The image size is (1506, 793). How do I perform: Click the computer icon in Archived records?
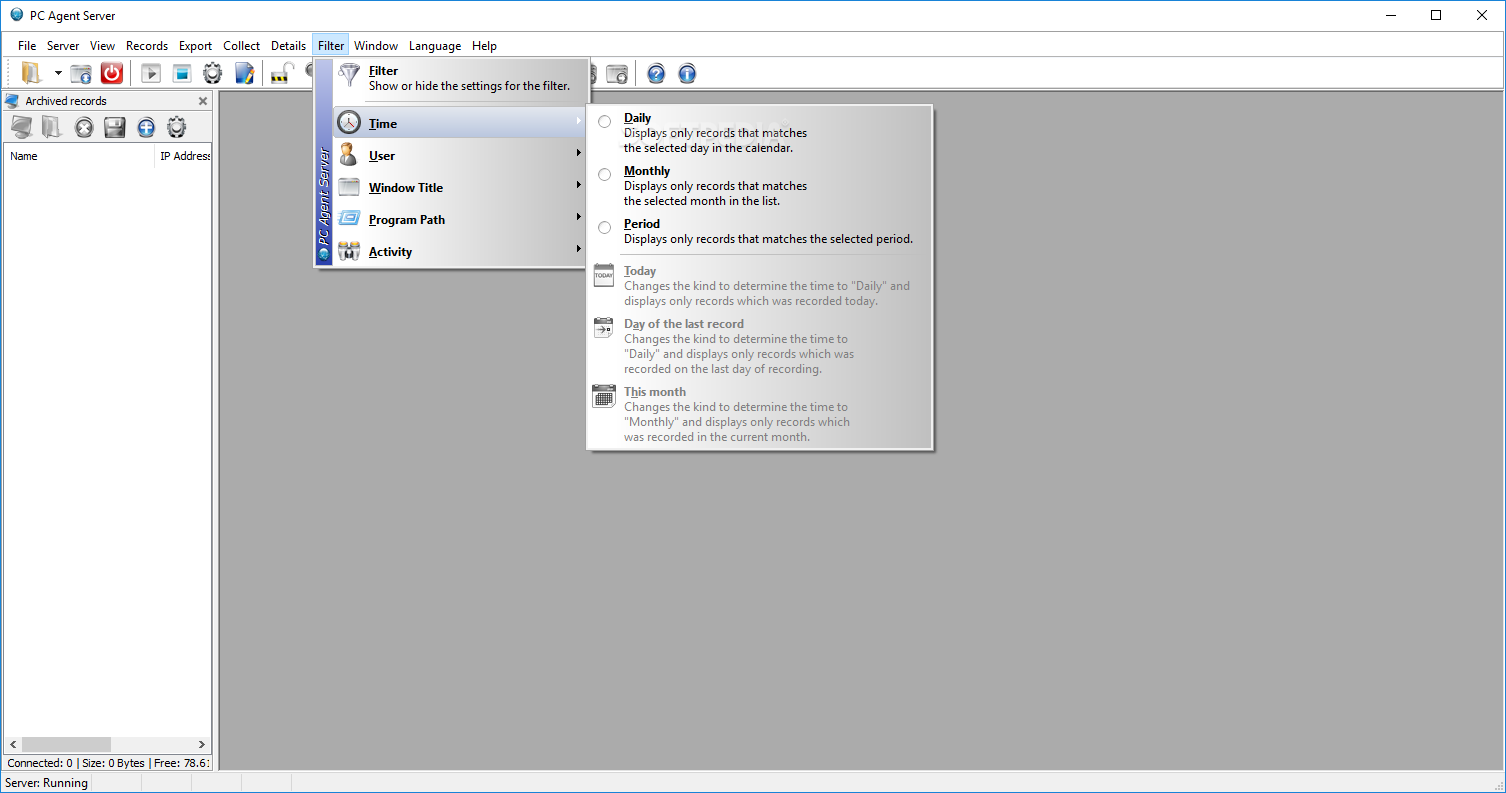22,127
